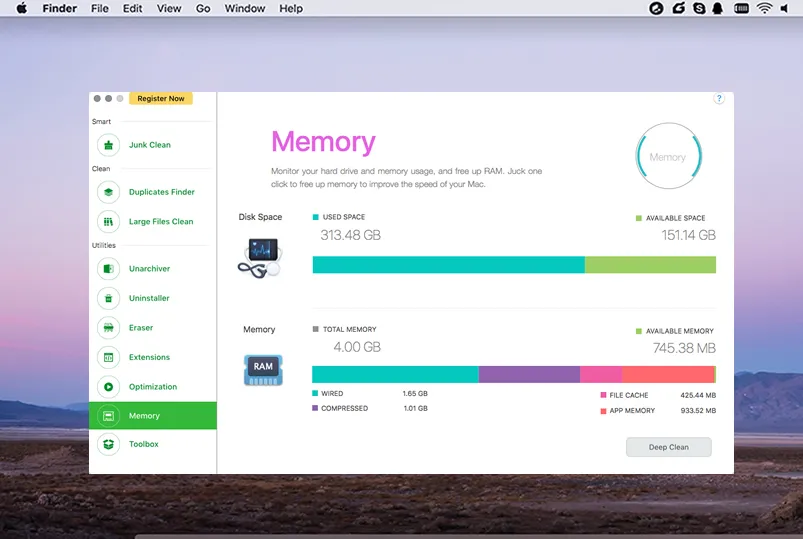The height and width of the screenshot is (539, 803).
Task: Click the purple compressed memory bar segment
Action: [x=529, y=375]
